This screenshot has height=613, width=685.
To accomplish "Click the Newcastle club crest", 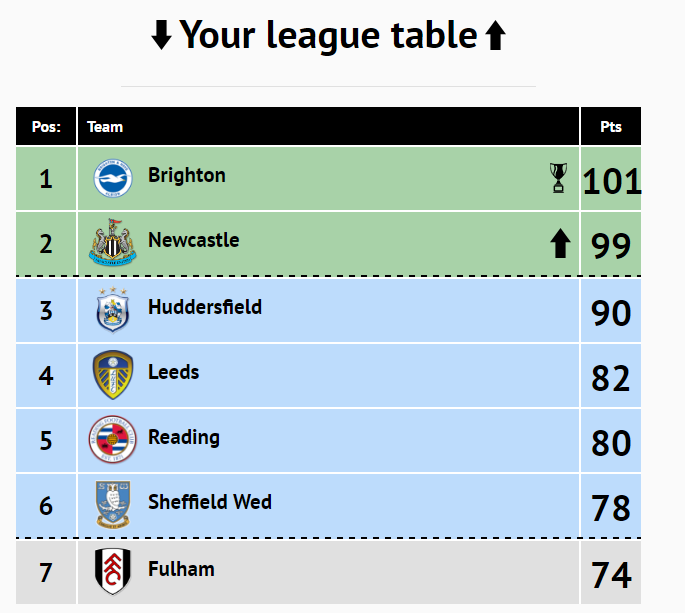I will tap(113, 243).
